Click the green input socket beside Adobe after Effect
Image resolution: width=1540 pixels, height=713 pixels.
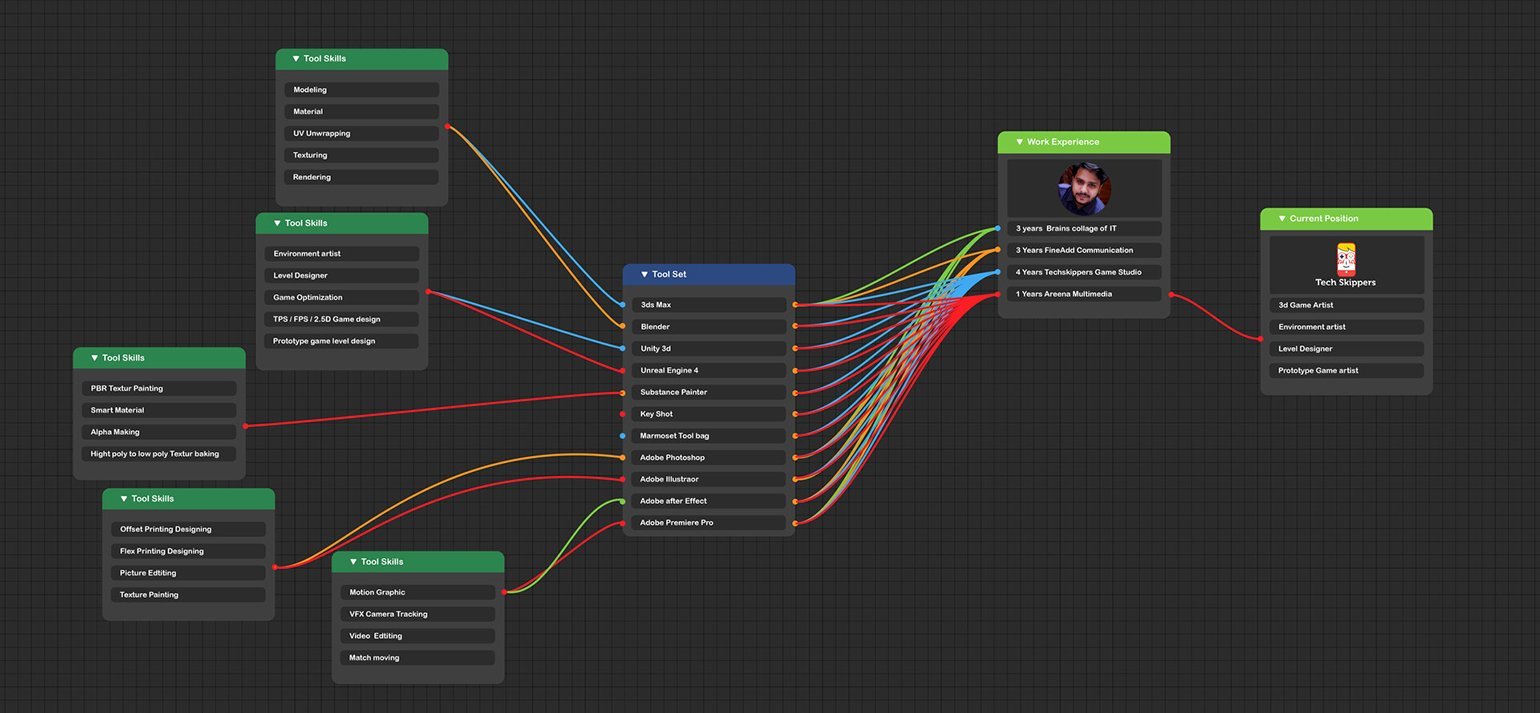622,501
